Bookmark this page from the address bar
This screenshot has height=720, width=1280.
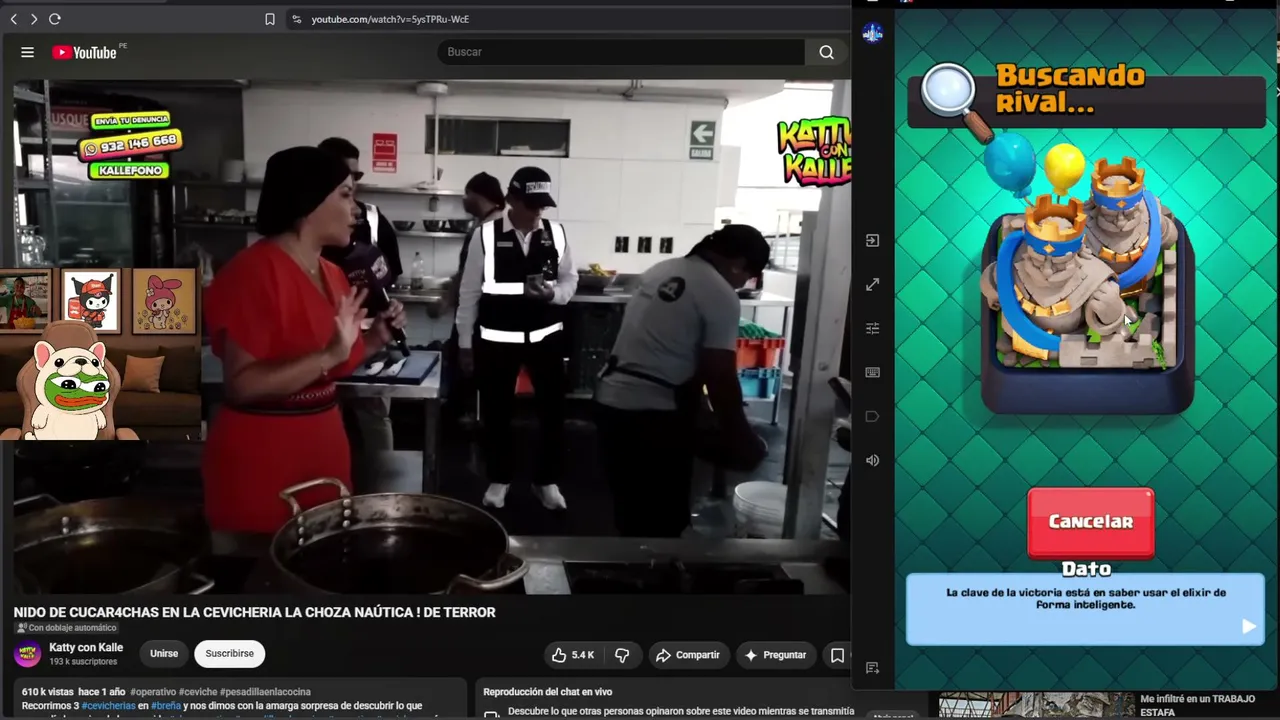pos(270,19)
